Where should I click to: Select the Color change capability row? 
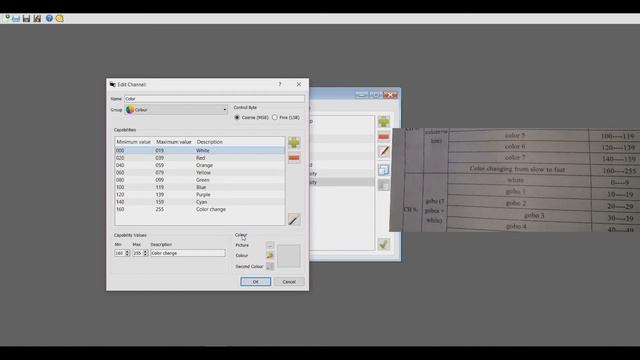pos(200,209)
